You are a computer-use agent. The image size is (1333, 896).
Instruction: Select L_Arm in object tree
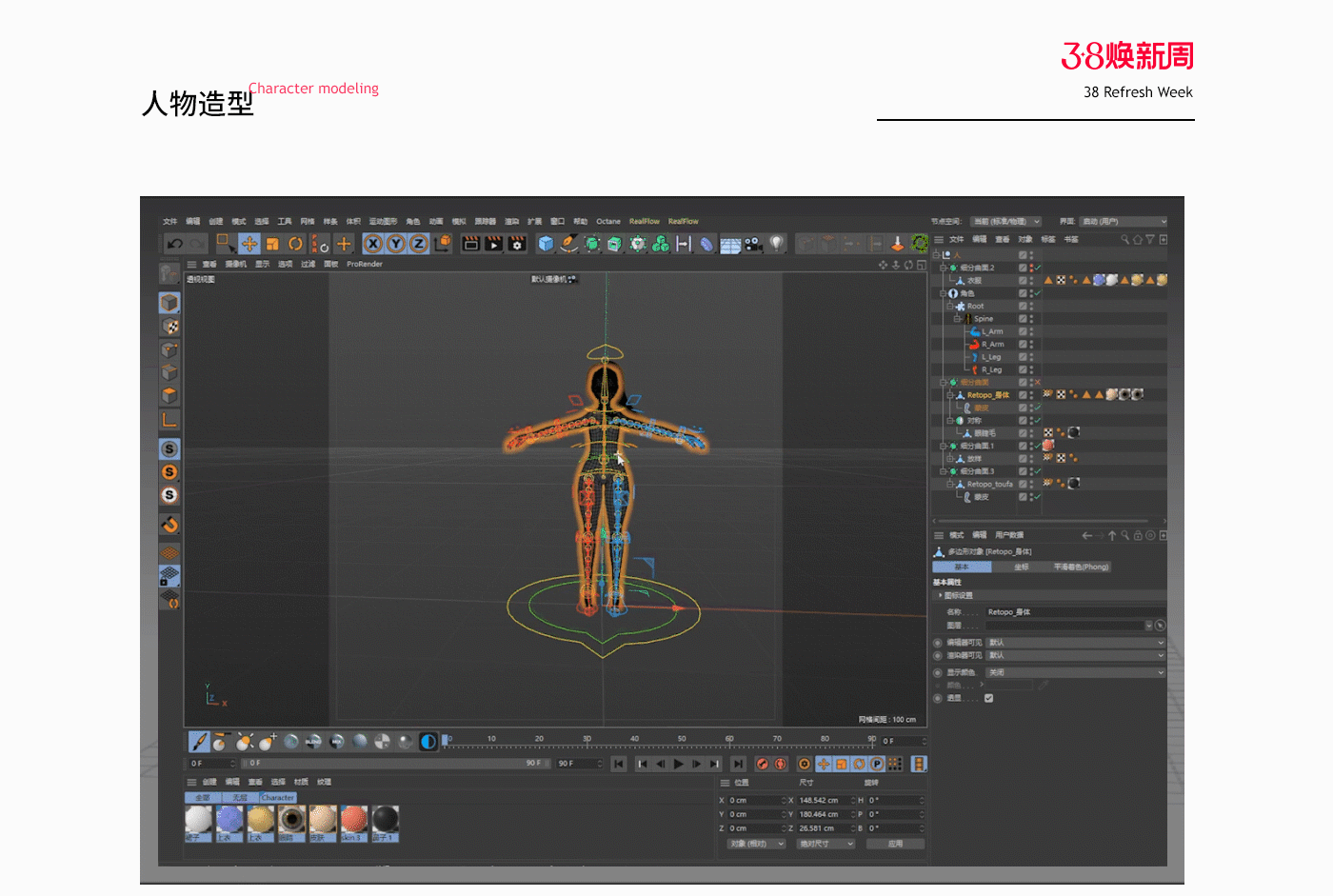[x=991, y=331]
